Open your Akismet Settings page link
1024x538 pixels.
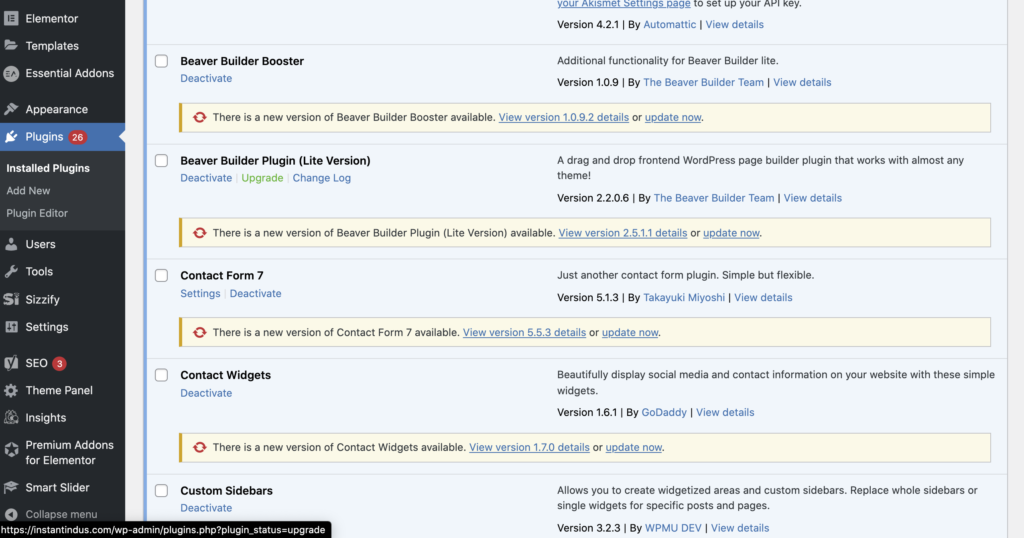624,4
